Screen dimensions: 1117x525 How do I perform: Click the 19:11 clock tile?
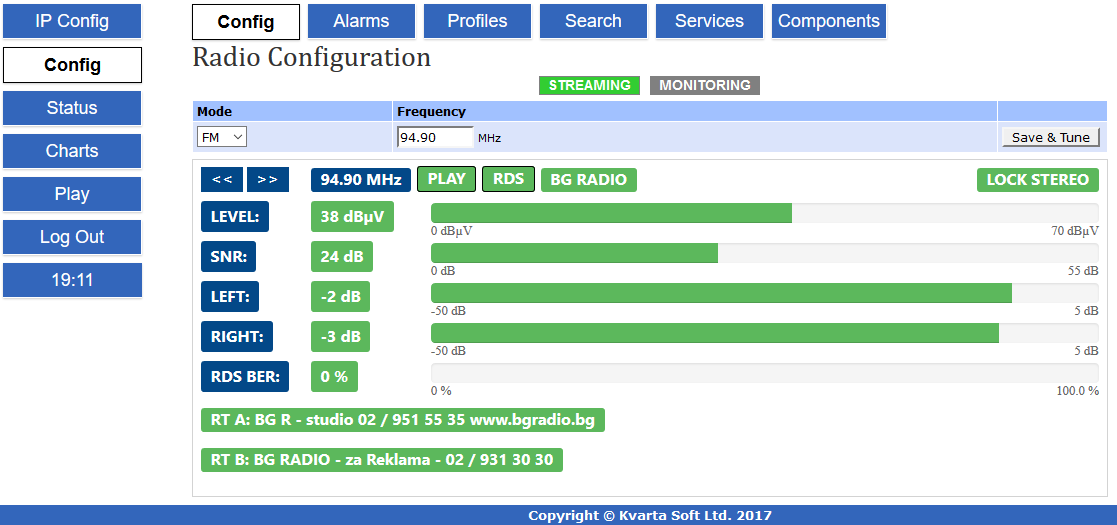tap(72, 280)
